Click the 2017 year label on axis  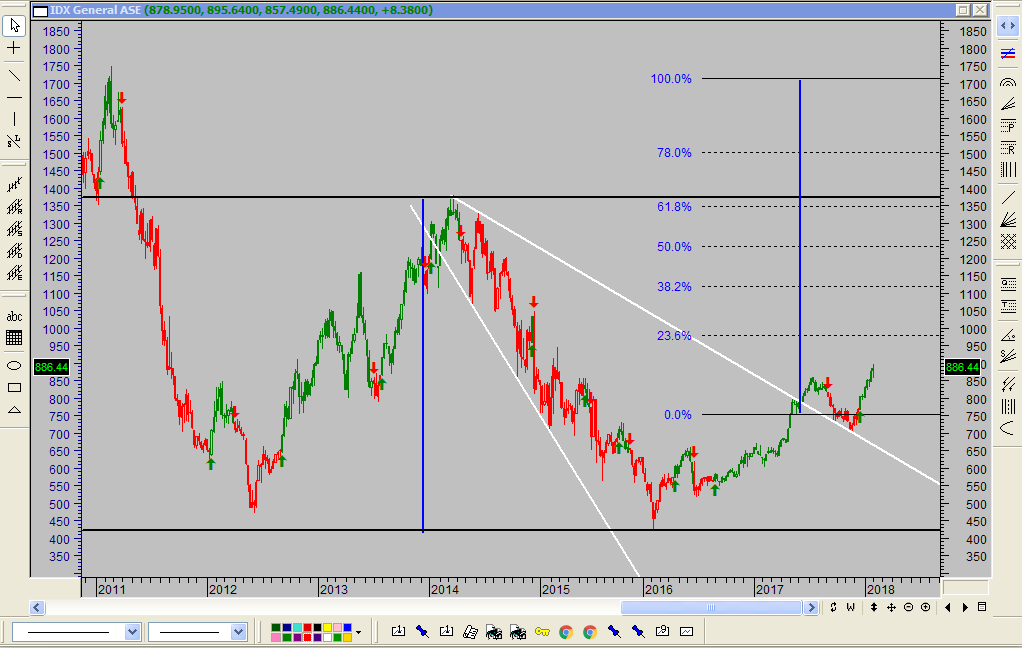click(770, 589)
